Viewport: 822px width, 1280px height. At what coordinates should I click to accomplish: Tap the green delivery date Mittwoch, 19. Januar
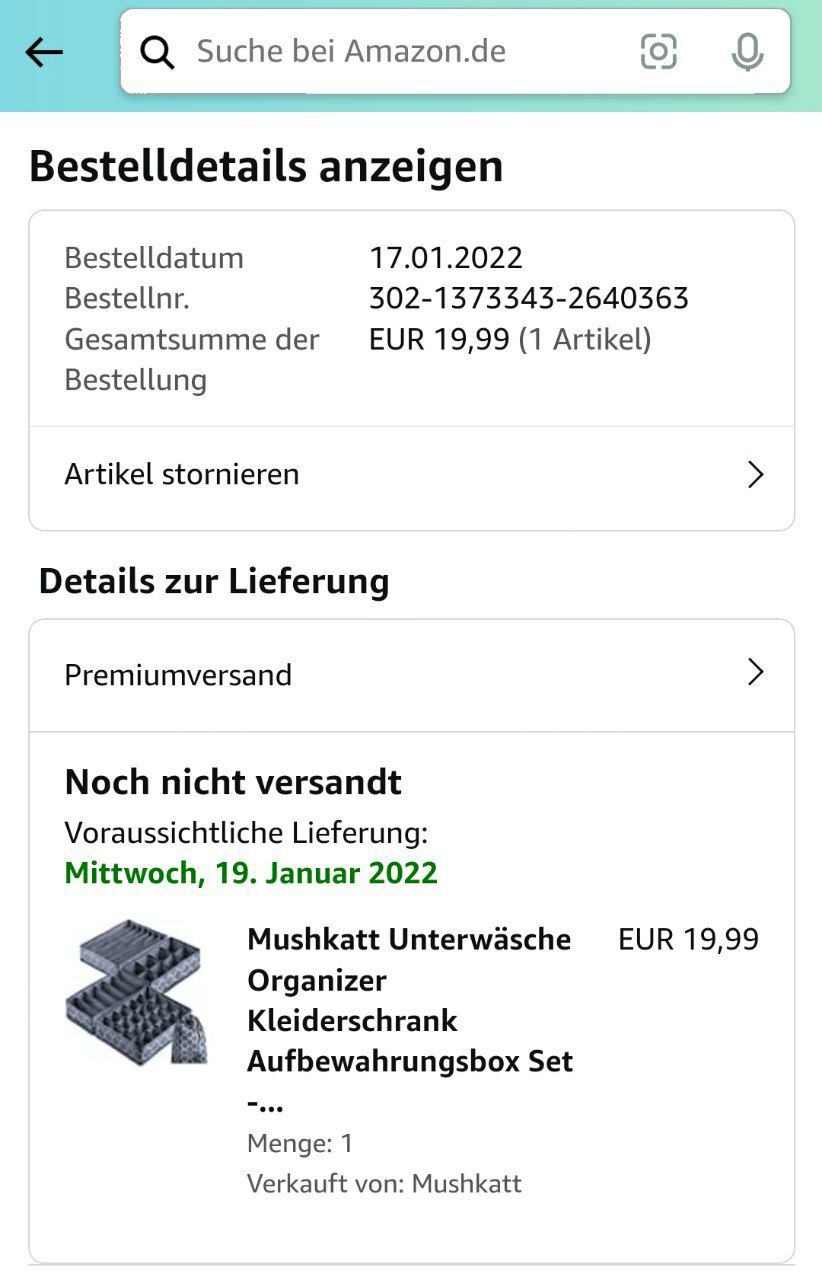[x=251, y=873]
